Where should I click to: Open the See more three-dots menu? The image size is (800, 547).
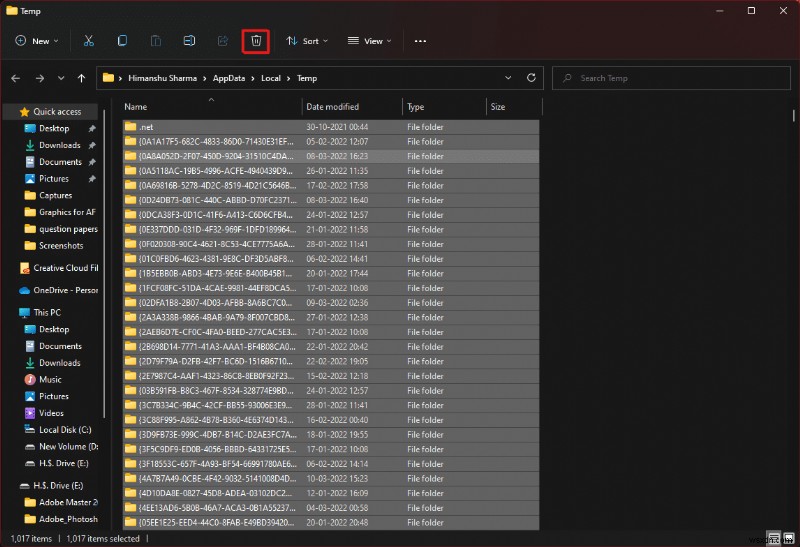[x=420, y=41]
